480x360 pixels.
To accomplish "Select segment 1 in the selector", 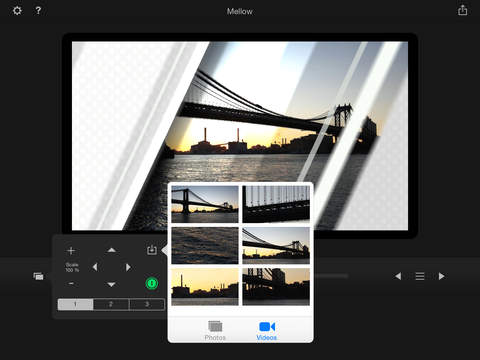I will pos(75,304).
